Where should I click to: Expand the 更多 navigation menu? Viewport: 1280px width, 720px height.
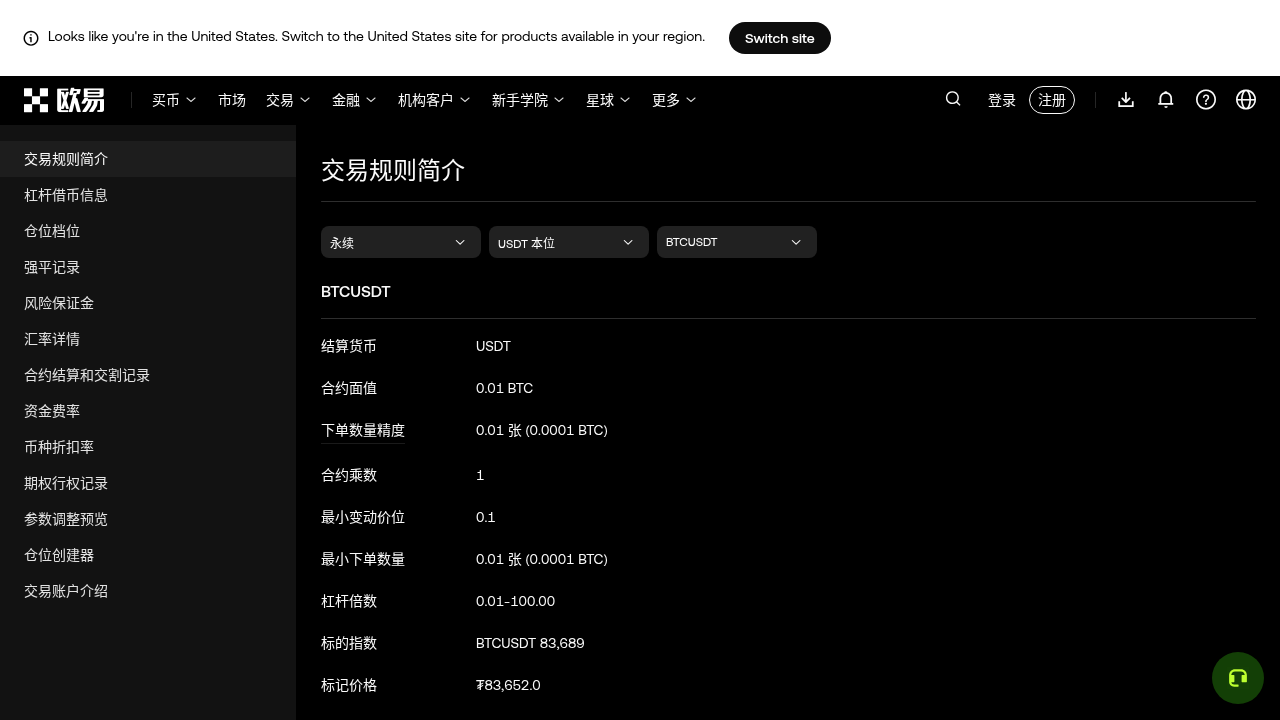click(x=674, y=100)
